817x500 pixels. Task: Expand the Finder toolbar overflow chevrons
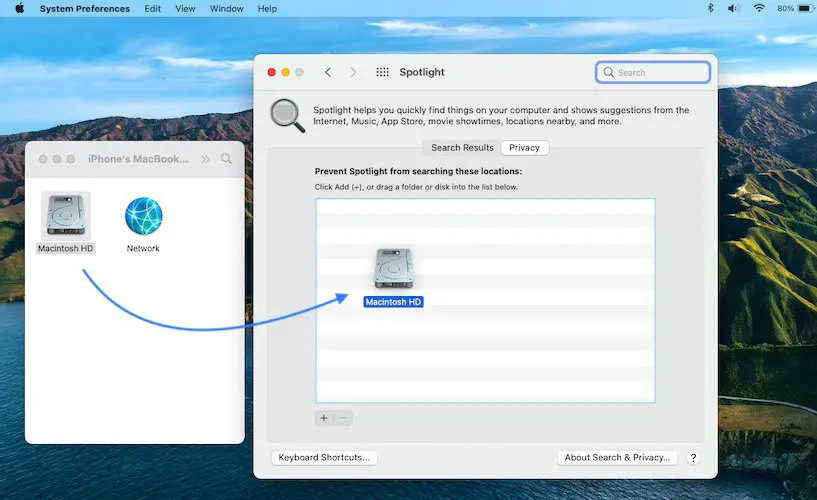pyautogui.click(x=205, y=159)
